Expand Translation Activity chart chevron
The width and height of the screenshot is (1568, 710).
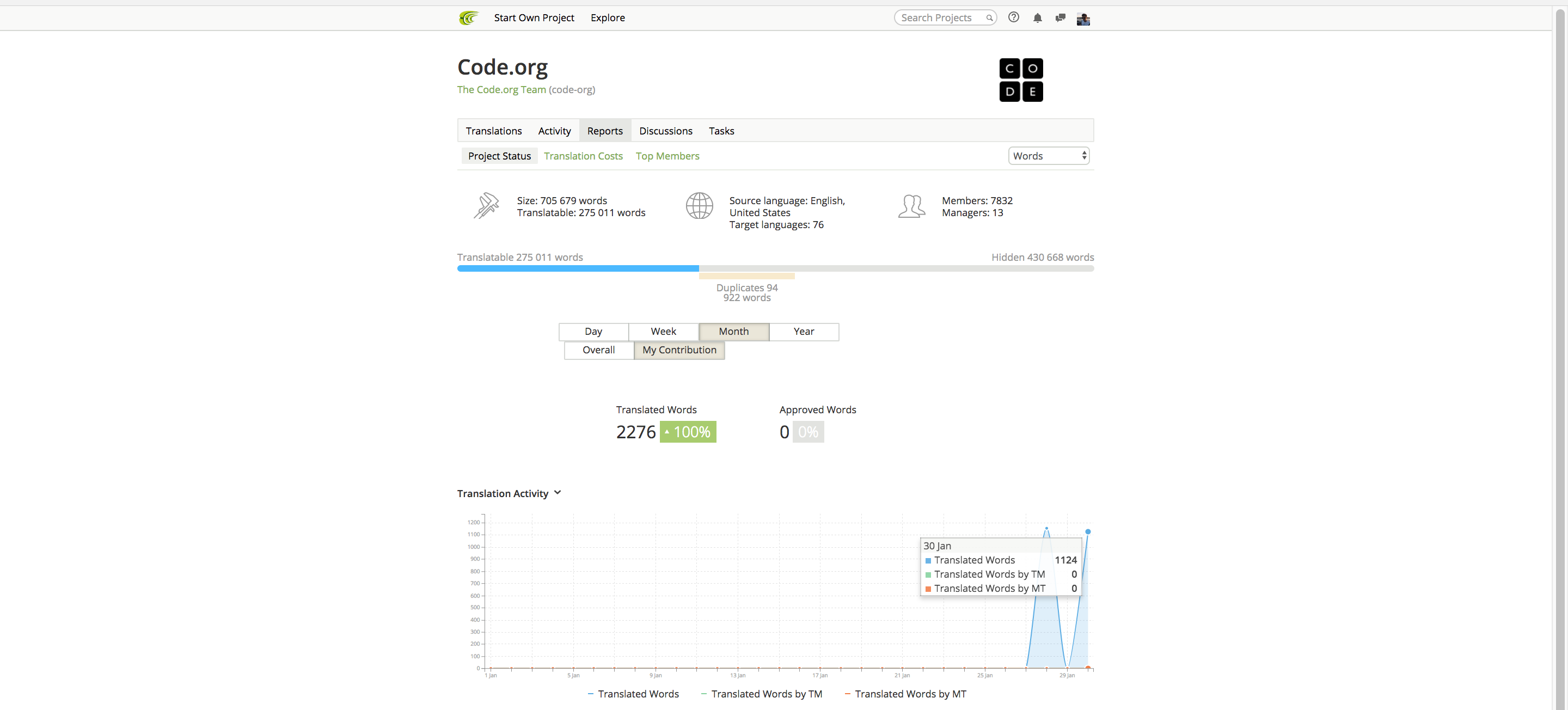point(557,493)
